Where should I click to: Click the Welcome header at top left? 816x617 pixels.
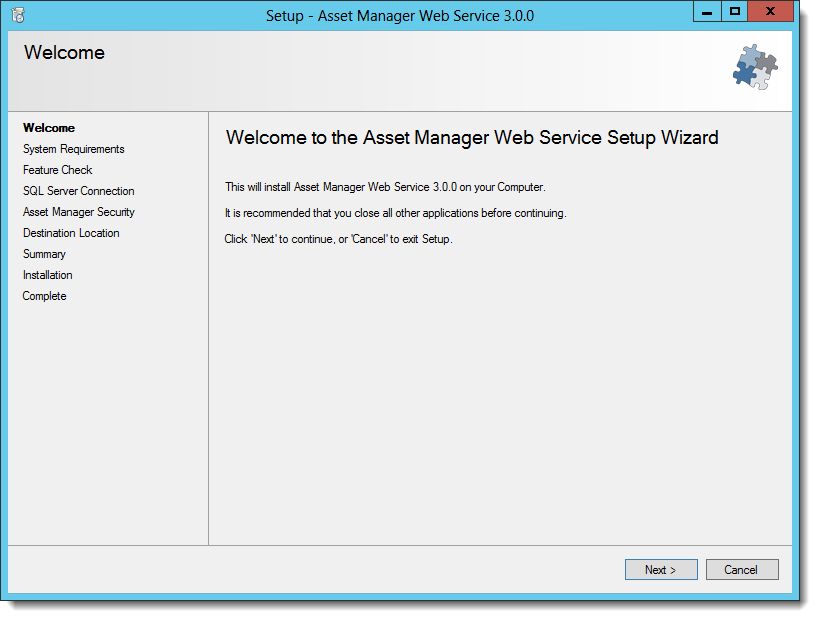[64, 53]
